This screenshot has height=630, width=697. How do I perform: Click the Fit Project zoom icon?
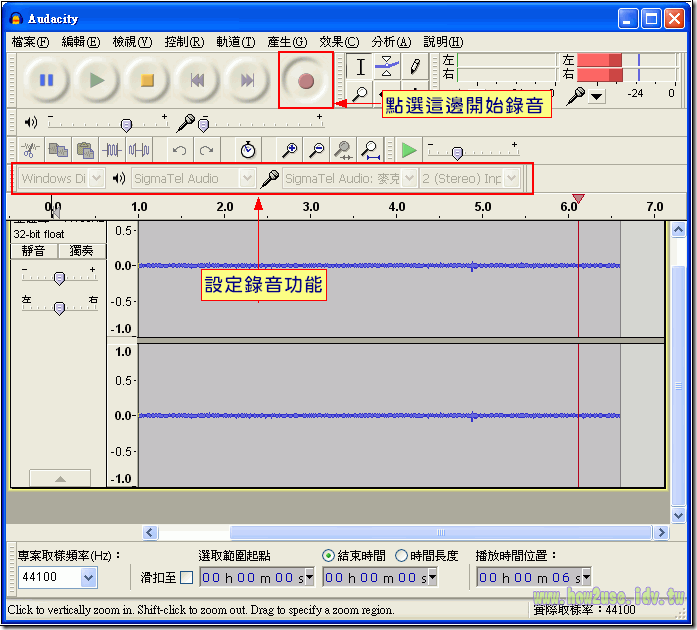click(x=370, y=150)
